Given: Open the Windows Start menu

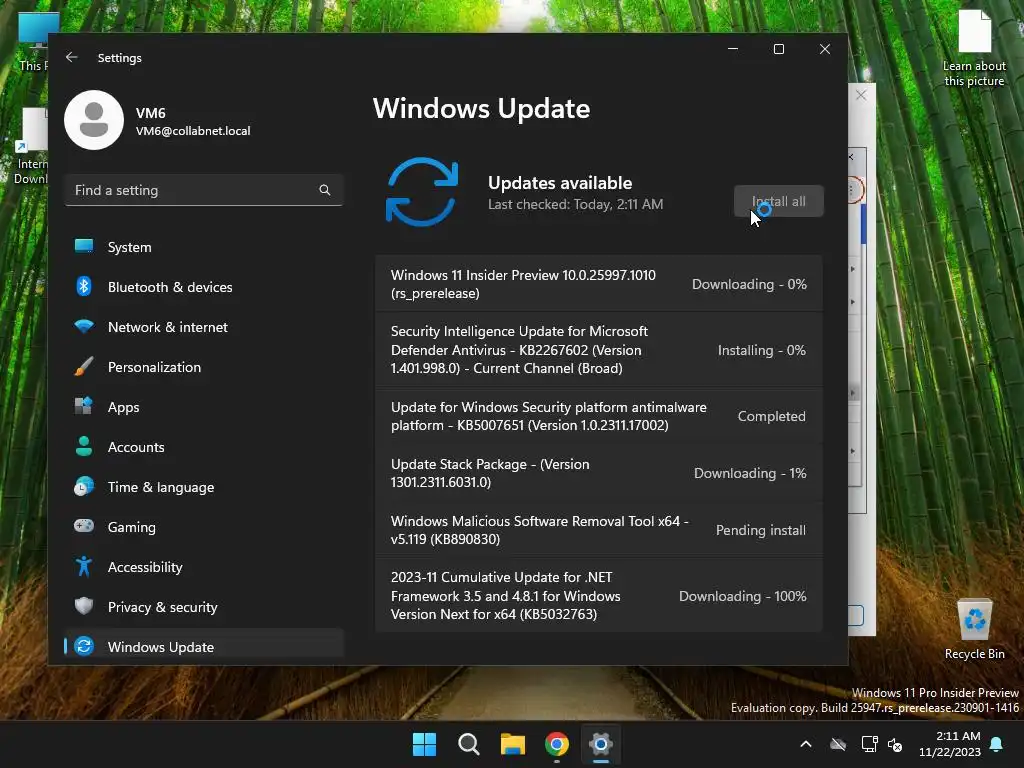Looking at the screenshot, I should (x=424, y=744).
